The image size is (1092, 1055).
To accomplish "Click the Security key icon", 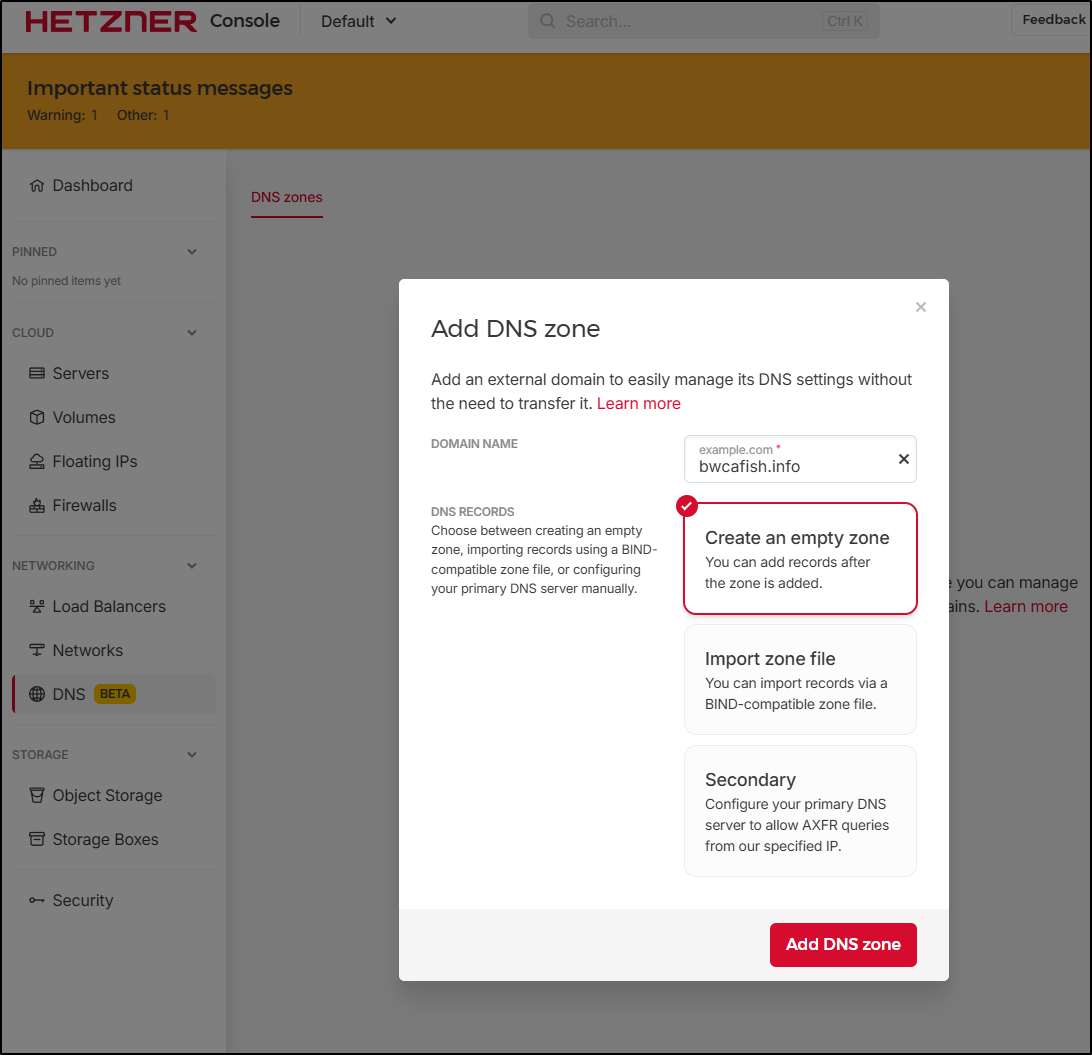I will point(37,901).
